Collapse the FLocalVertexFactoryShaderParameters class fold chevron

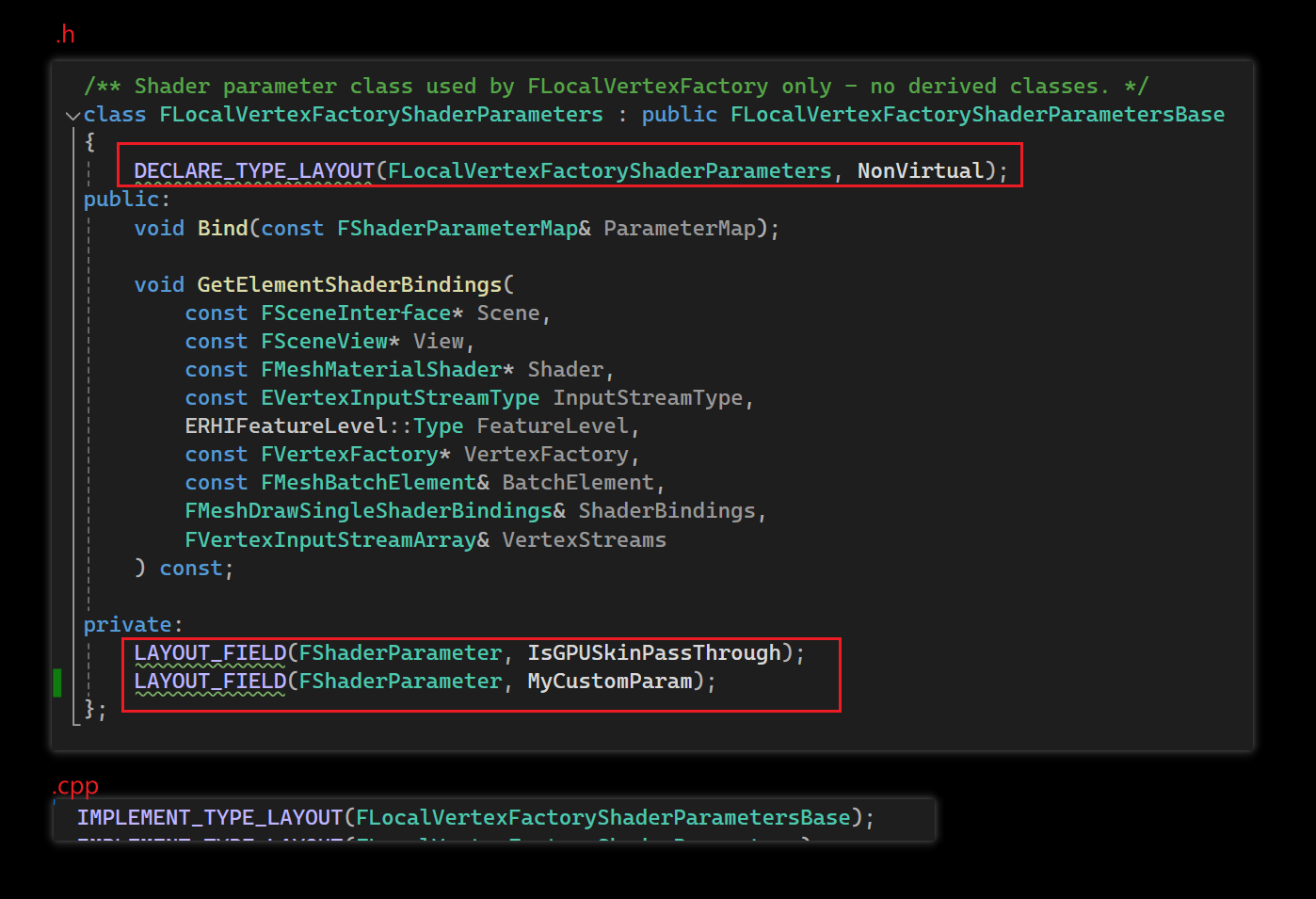point(72,116)
